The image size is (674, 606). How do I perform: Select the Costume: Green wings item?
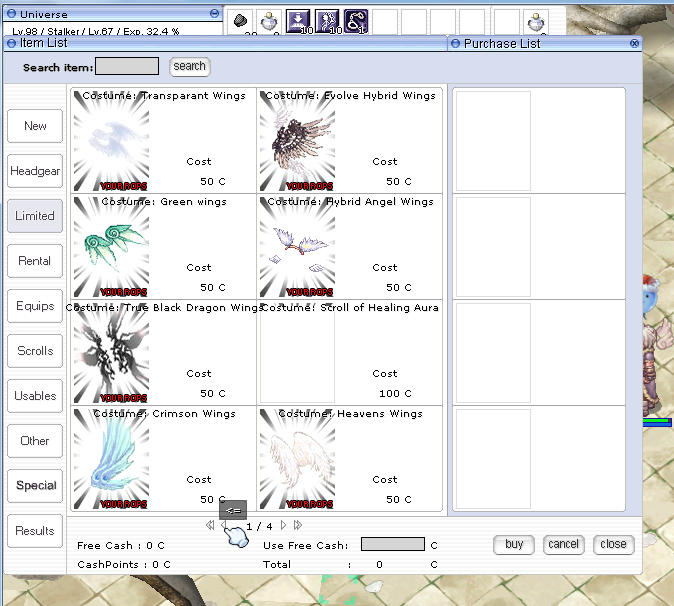pos(163,246)
